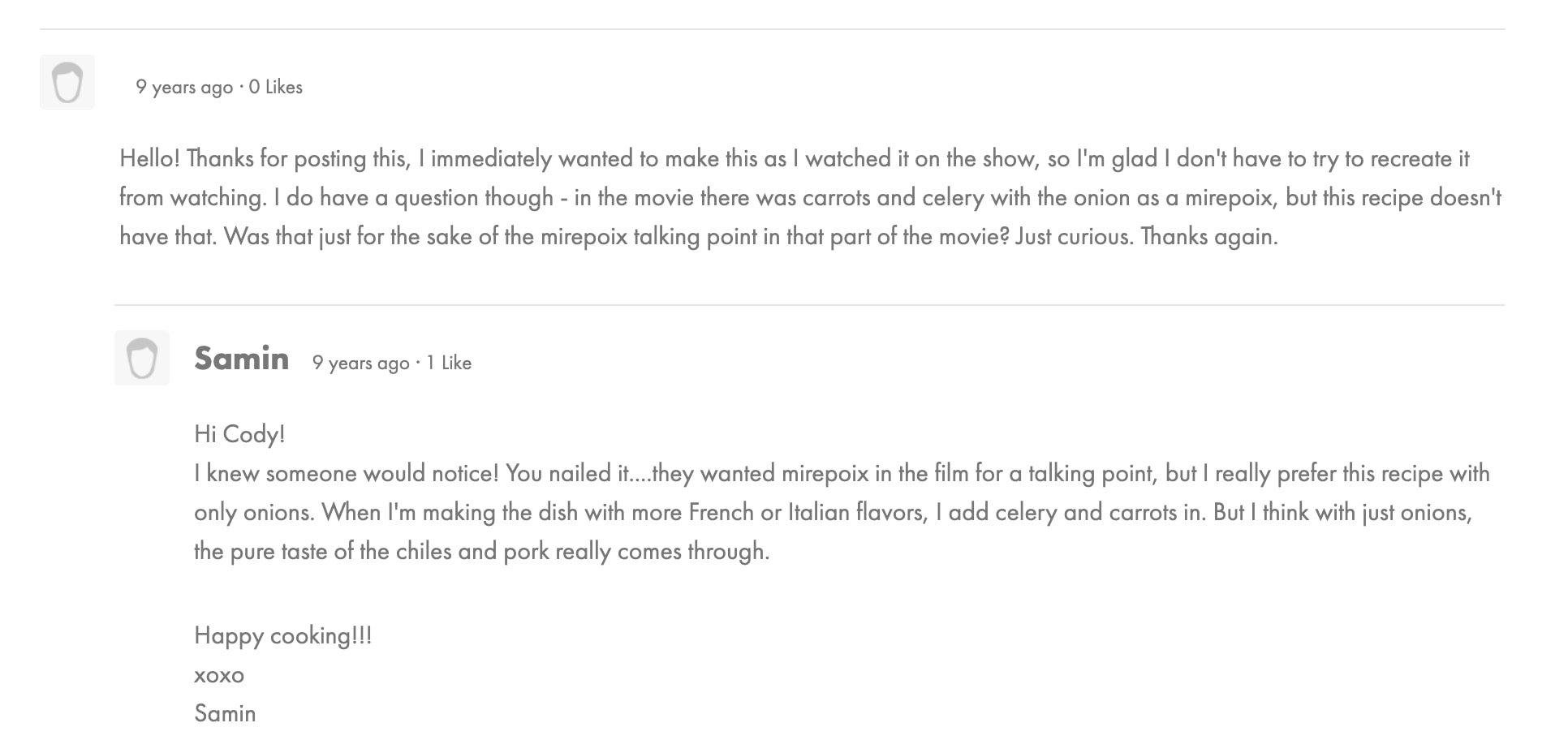1568x753 pixels.
Task: Click the line starting 'Hello! Thanks for posting'
Action: click(x=794, y=158)
